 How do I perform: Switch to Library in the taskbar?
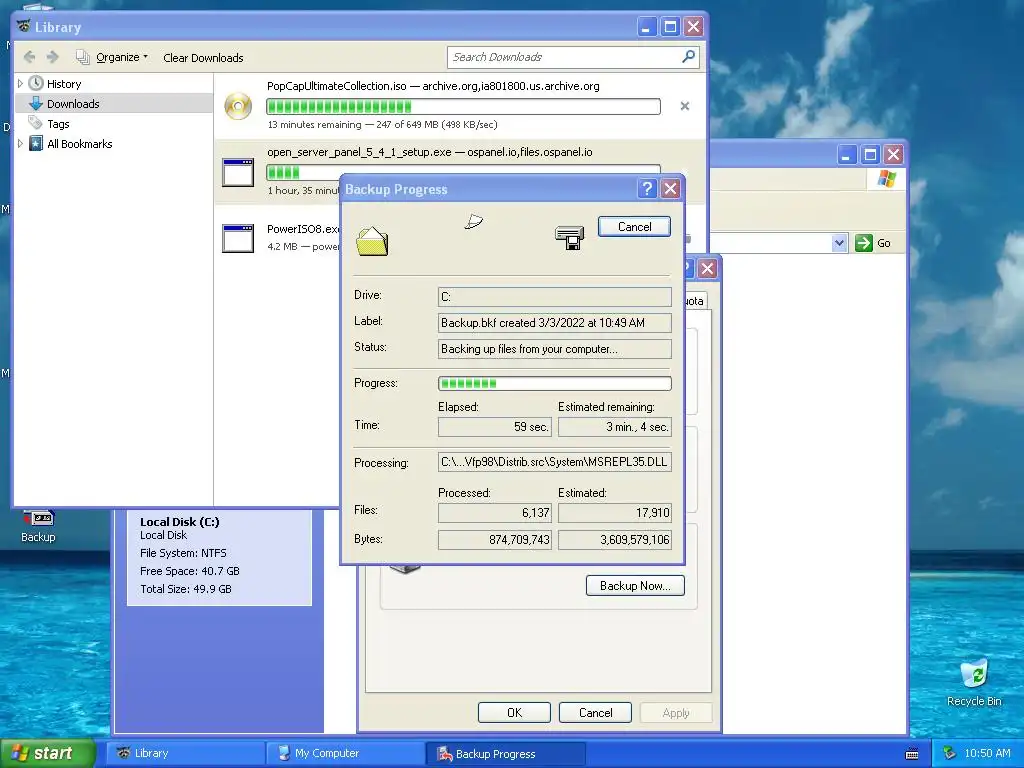[x=185, y=754]
